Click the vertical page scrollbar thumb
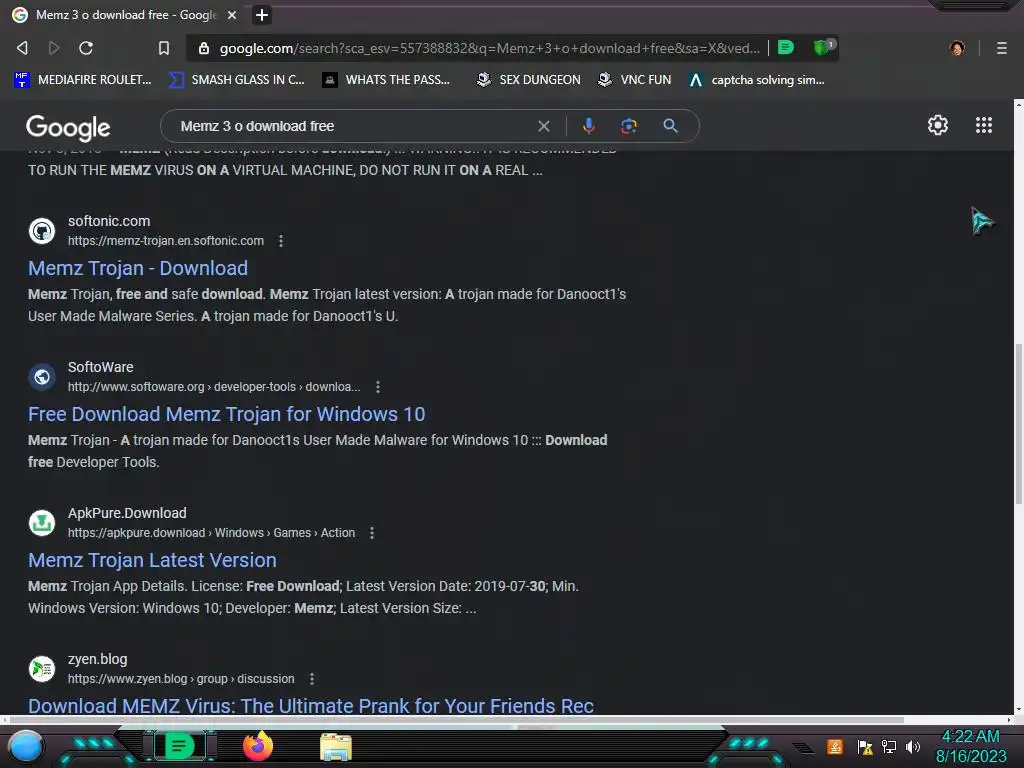Viewport: 1024px width, 768px height. (x=1018, y=424)
